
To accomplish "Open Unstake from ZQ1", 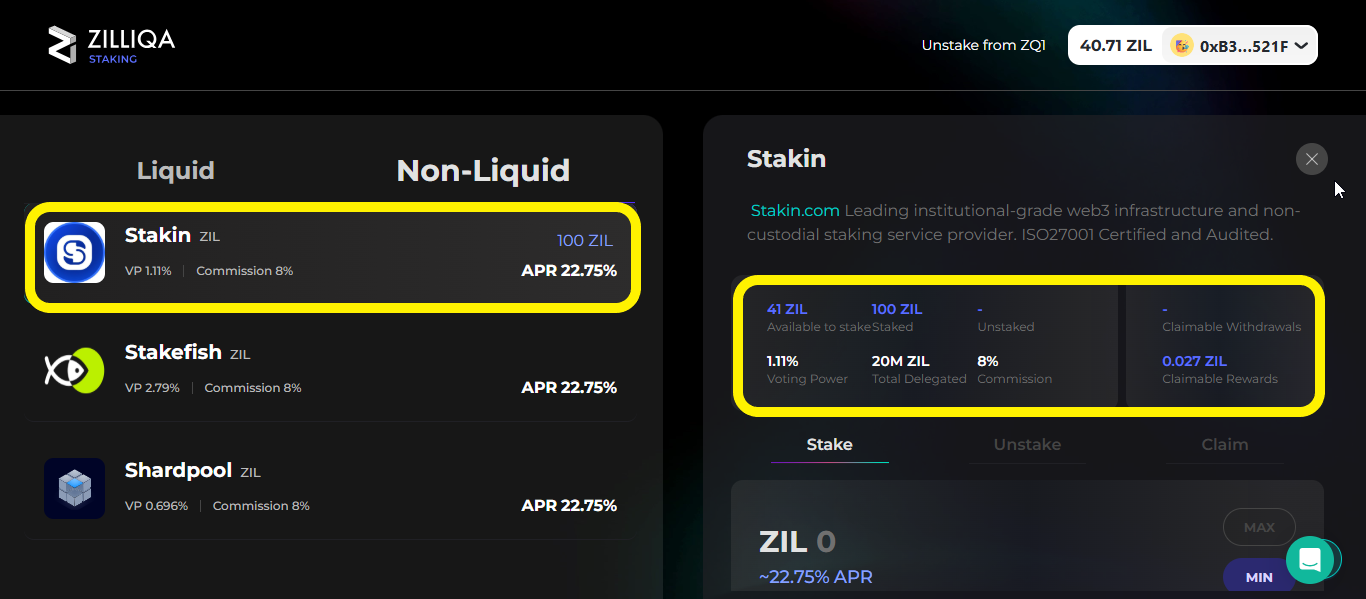I will tap(983, 45).
